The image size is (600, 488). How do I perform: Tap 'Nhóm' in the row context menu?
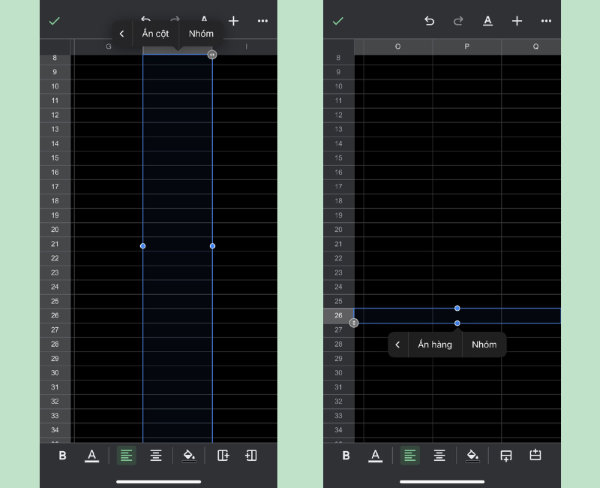[484, 345]
